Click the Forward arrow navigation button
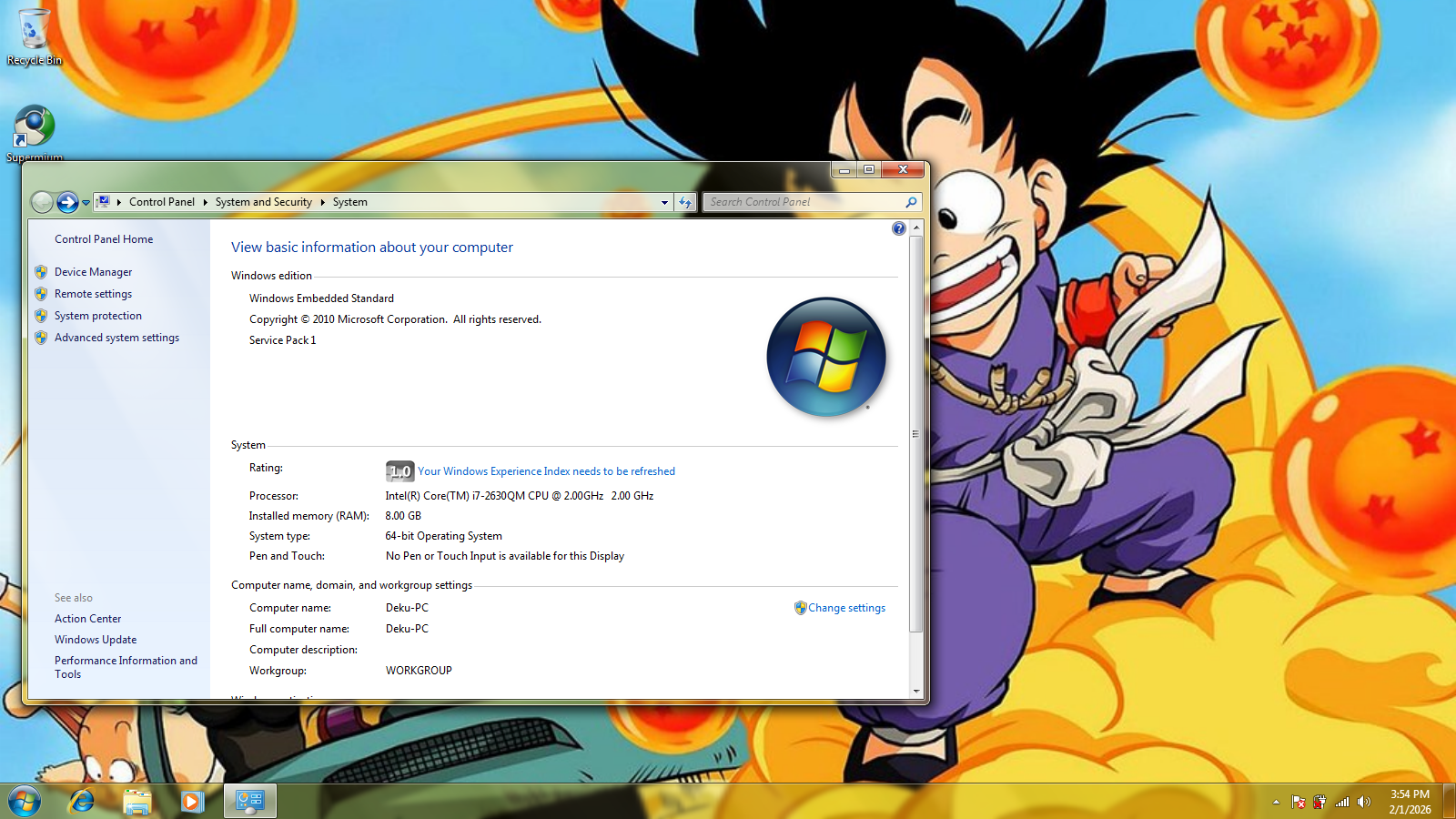This screenshot has width=1456, height=819. click(x=67, y=202)
